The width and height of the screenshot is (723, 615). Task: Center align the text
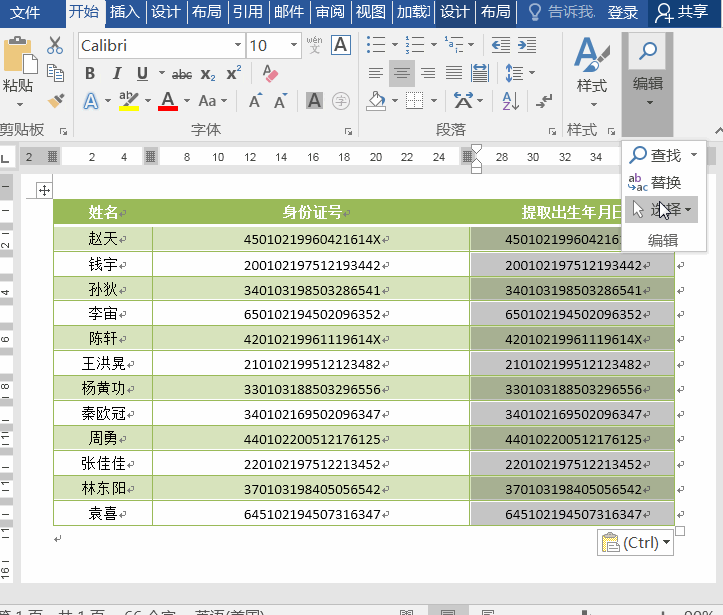pyautogui.click(x=402, y=73)
